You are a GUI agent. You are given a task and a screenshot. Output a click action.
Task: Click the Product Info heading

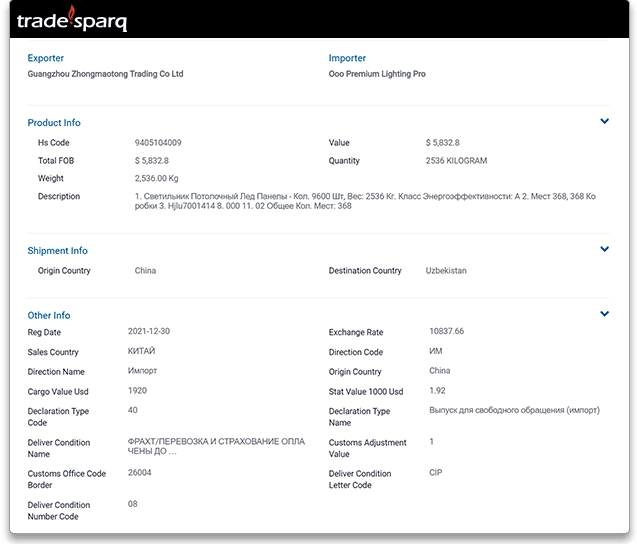[54, 123]
